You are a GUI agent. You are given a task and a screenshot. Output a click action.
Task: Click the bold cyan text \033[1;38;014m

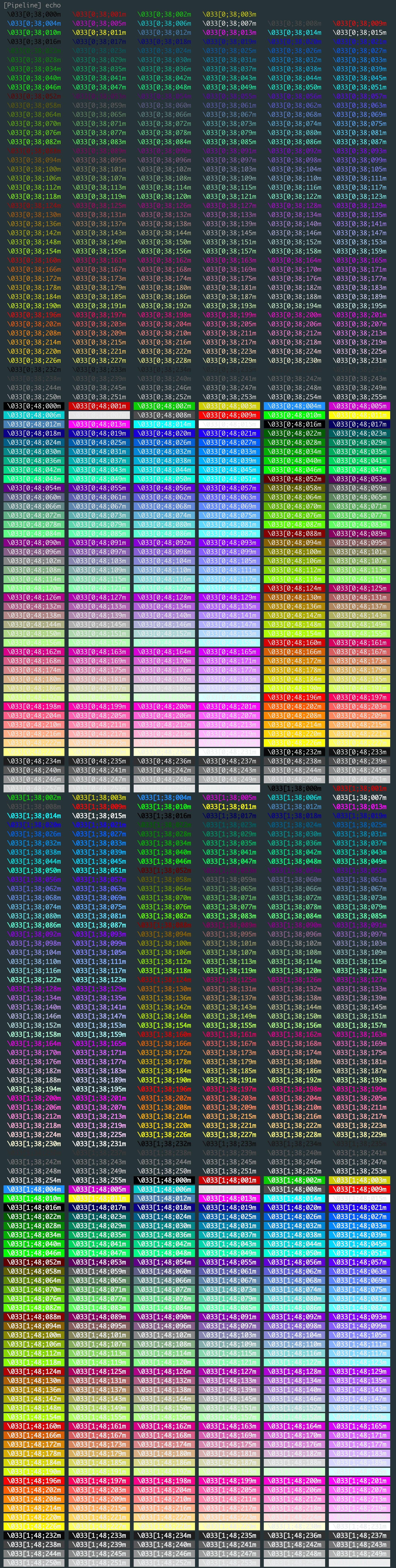[34, 816]
